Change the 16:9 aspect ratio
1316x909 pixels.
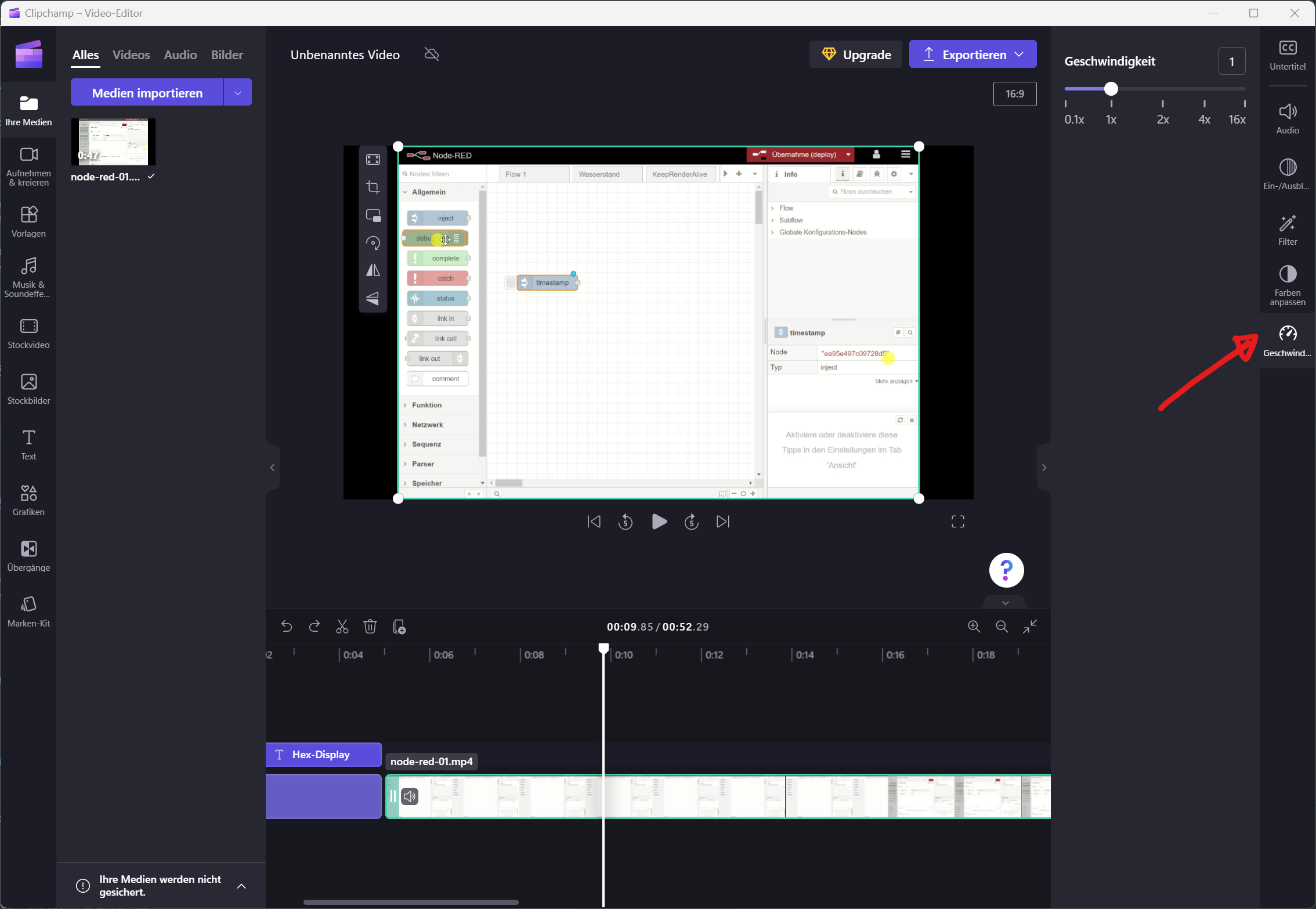coord(1015,93)
